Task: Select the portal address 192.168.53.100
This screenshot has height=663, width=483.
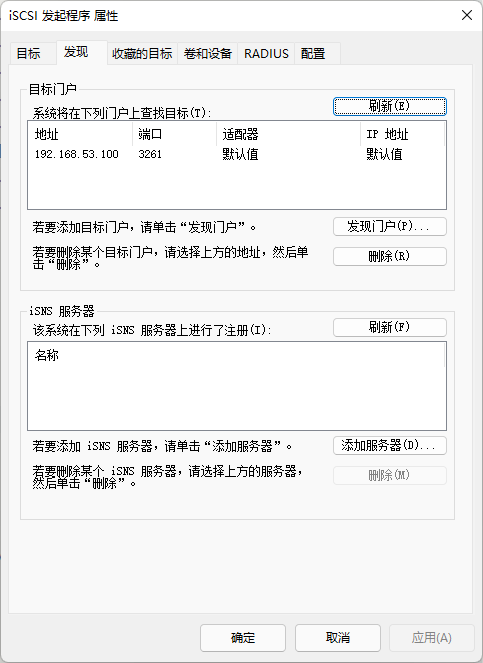Action: (x=77, y=154)
